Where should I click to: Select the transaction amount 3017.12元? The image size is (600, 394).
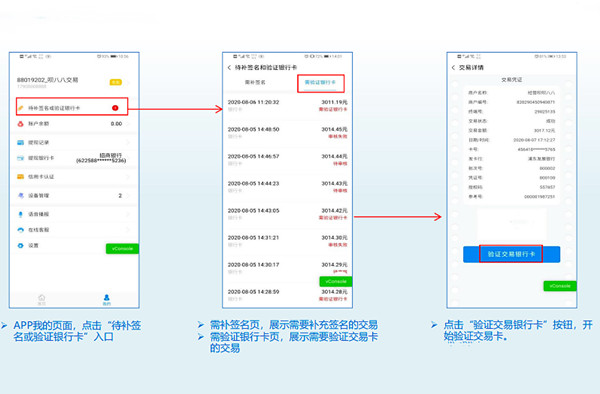(545, 130)
